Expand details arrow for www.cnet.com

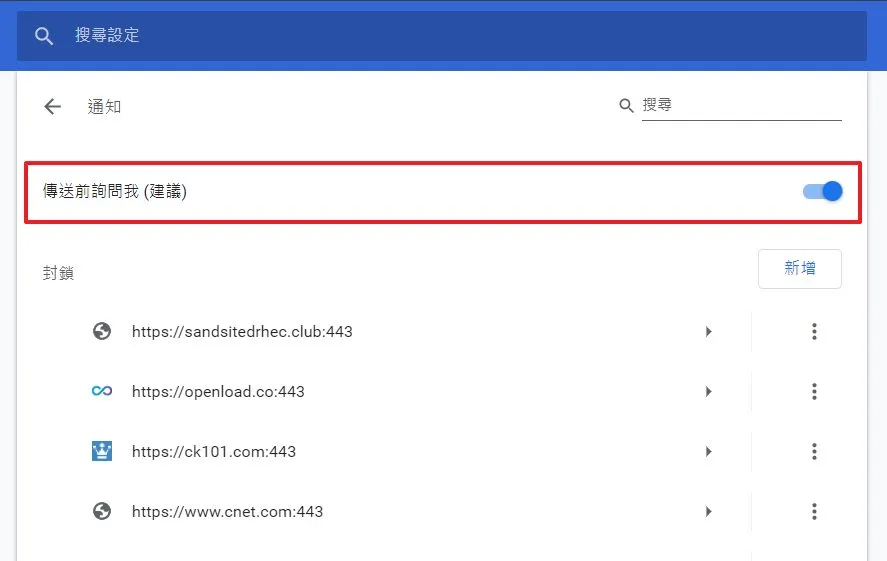(708, 511)
